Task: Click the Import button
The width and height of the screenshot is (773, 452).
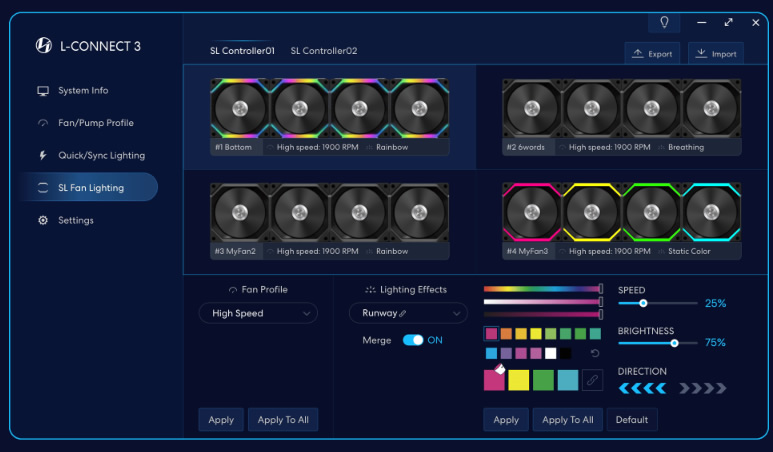Action: tap(716, 53)
